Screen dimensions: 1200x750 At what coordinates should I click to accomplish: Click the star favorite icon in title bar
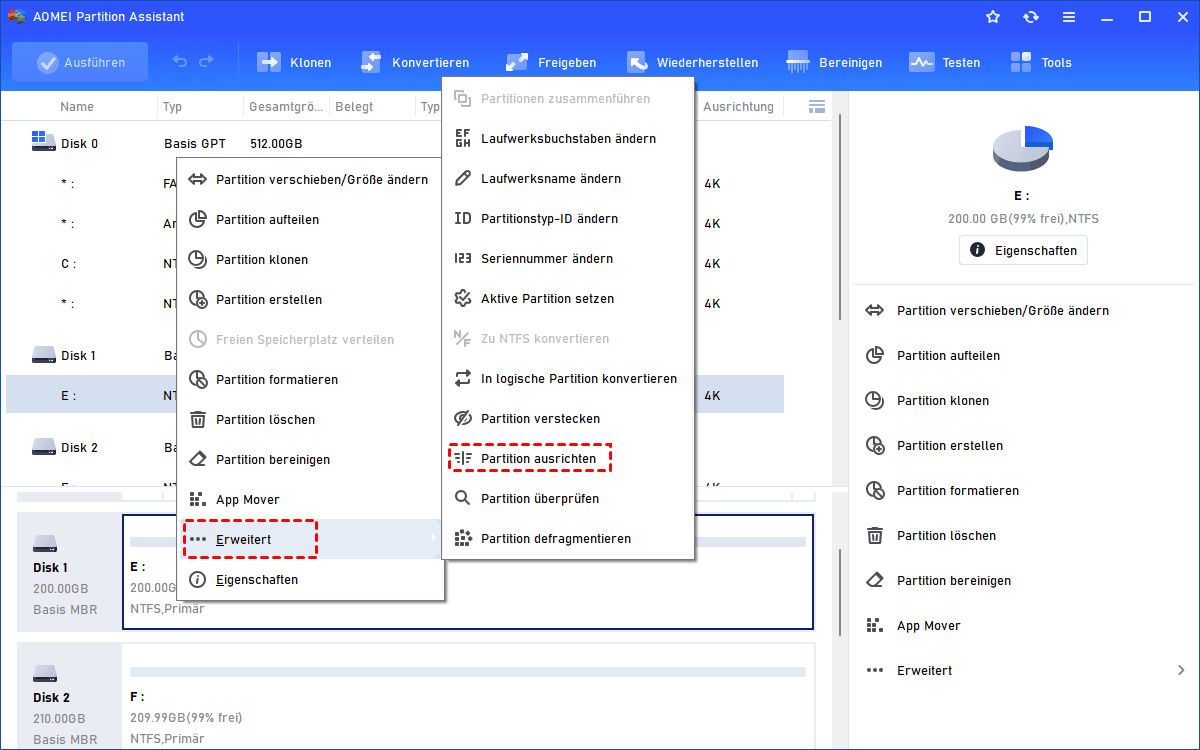pyautogui.click(x=993, y=17)
